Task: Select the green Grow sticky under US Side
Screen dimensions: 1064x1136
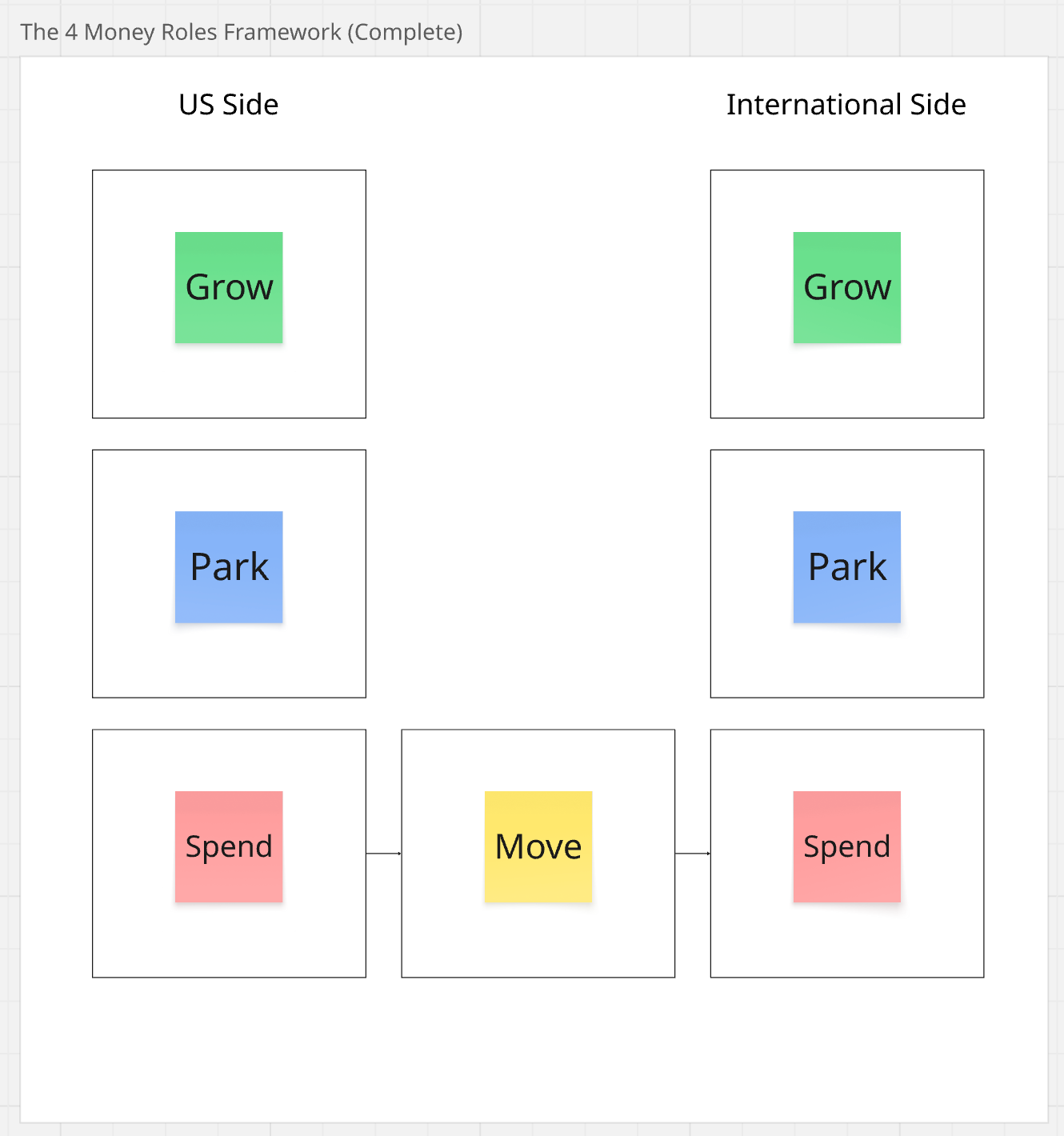Action: [229, 287]
